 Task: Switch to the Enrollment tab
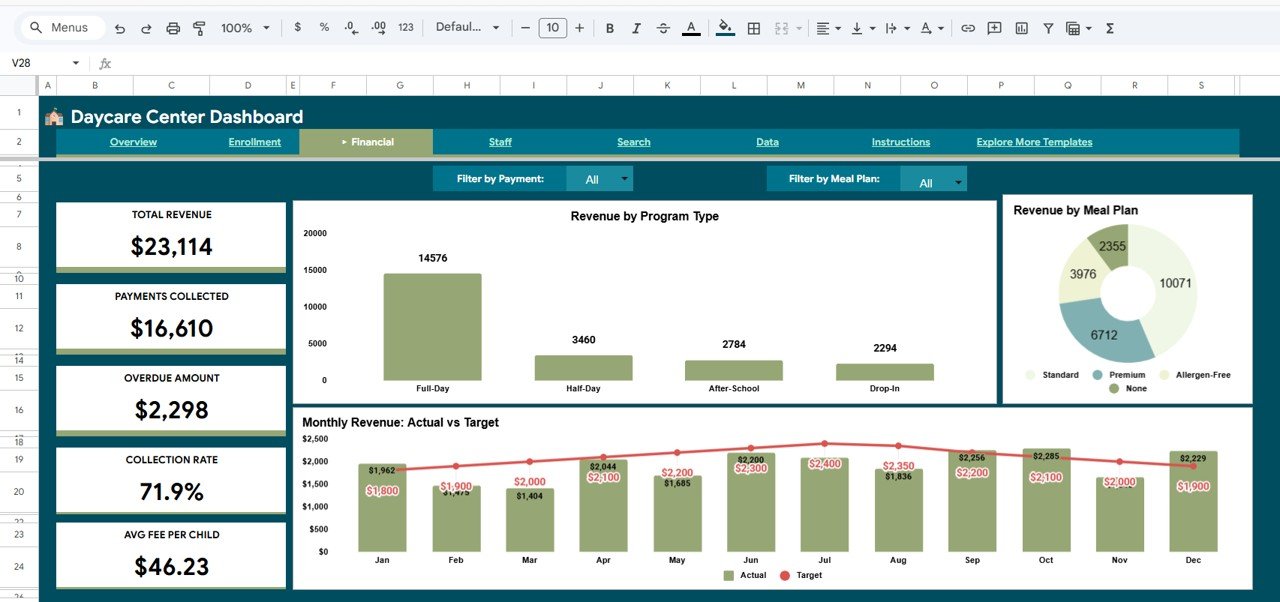tap(254, 141)
